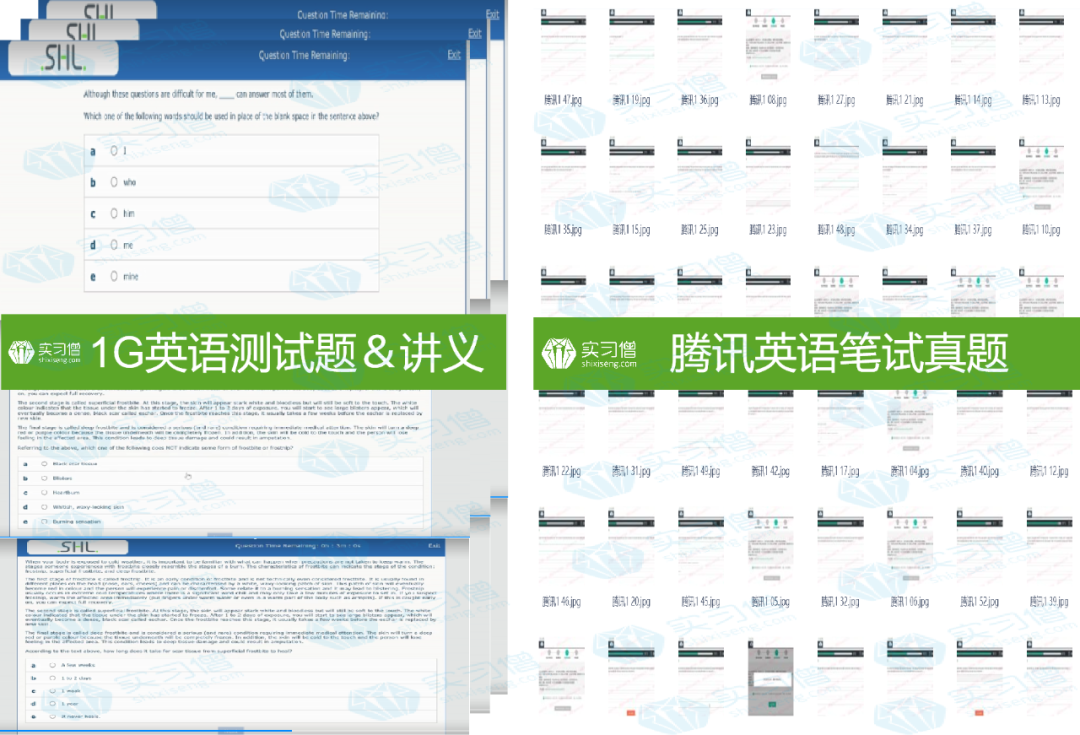Click Exit in the bottom frostbite SHL window
The height and width of the screenshot is (735, 1080).
[x=434, y=546]
